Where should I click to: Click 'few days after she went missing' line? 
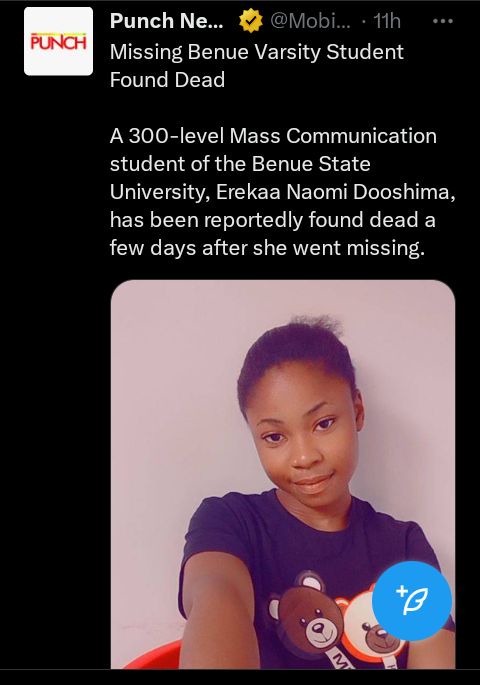click(265, 248)
